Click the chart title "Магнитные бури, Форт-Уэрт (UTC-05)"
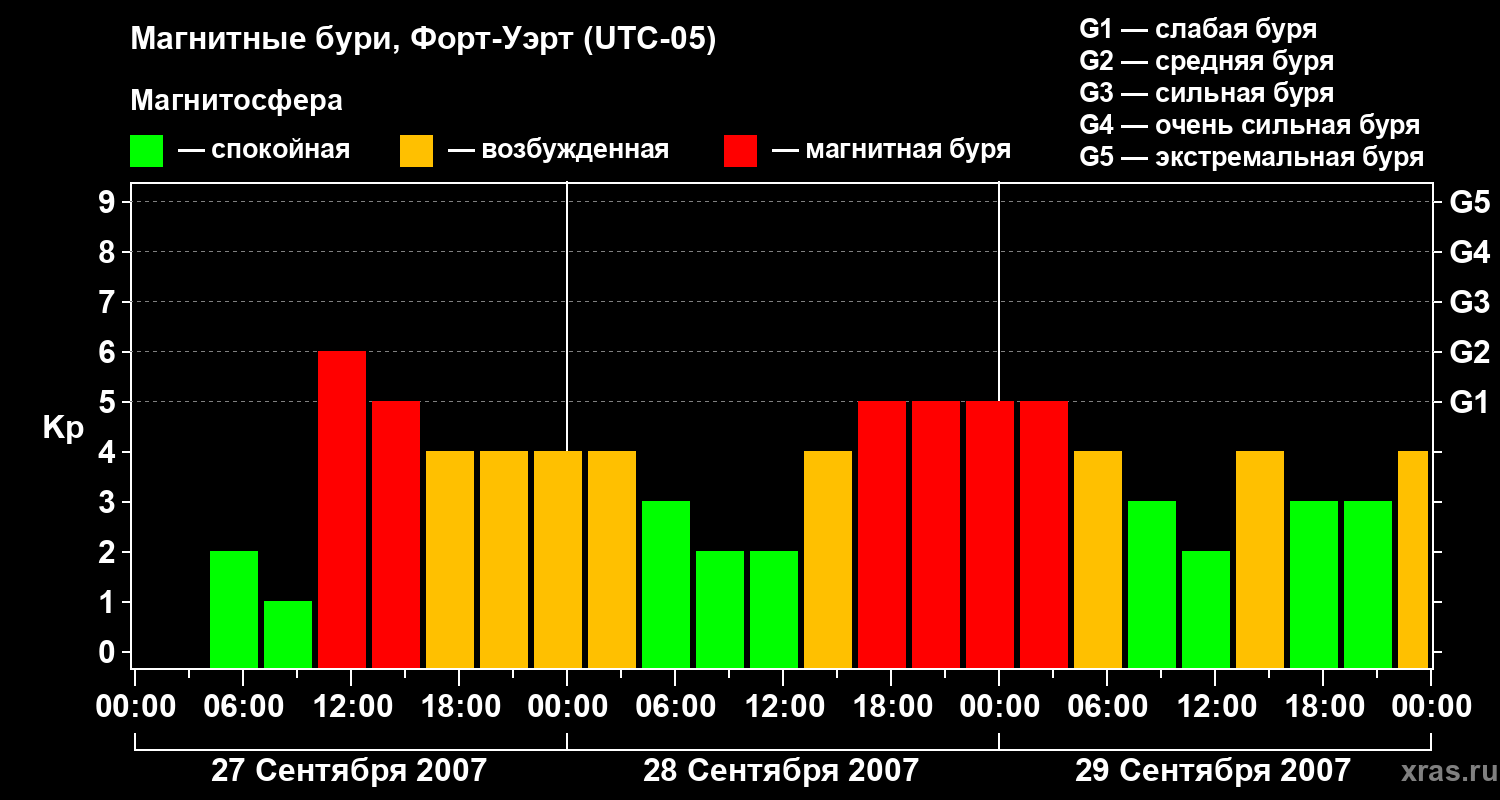Image resolution: width=1500 pixels, height=800 pixels. click(424, 40)
